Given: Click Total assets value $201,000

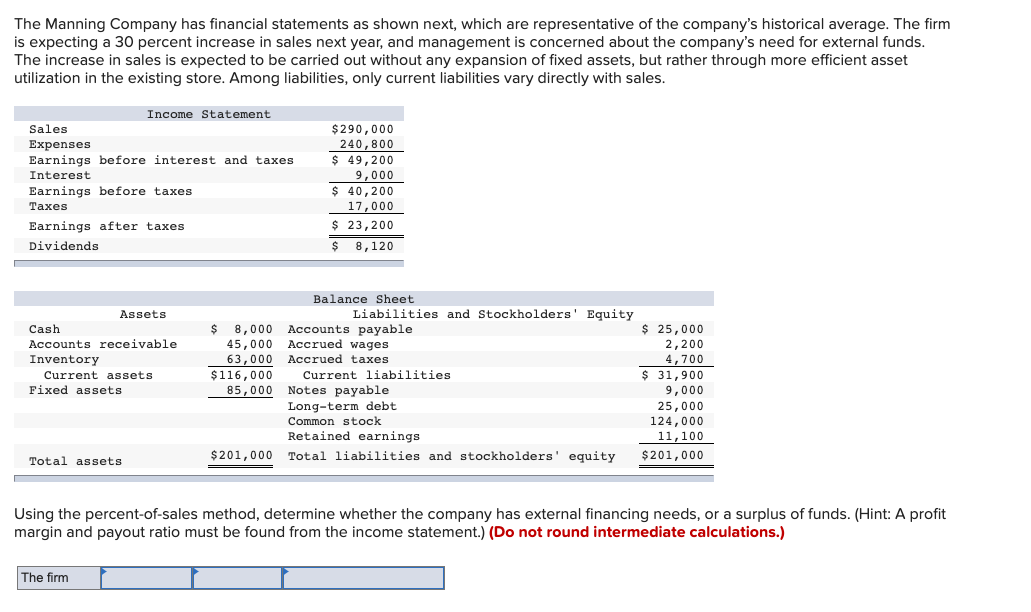Looking at the screenshot, I should point(241,456).
